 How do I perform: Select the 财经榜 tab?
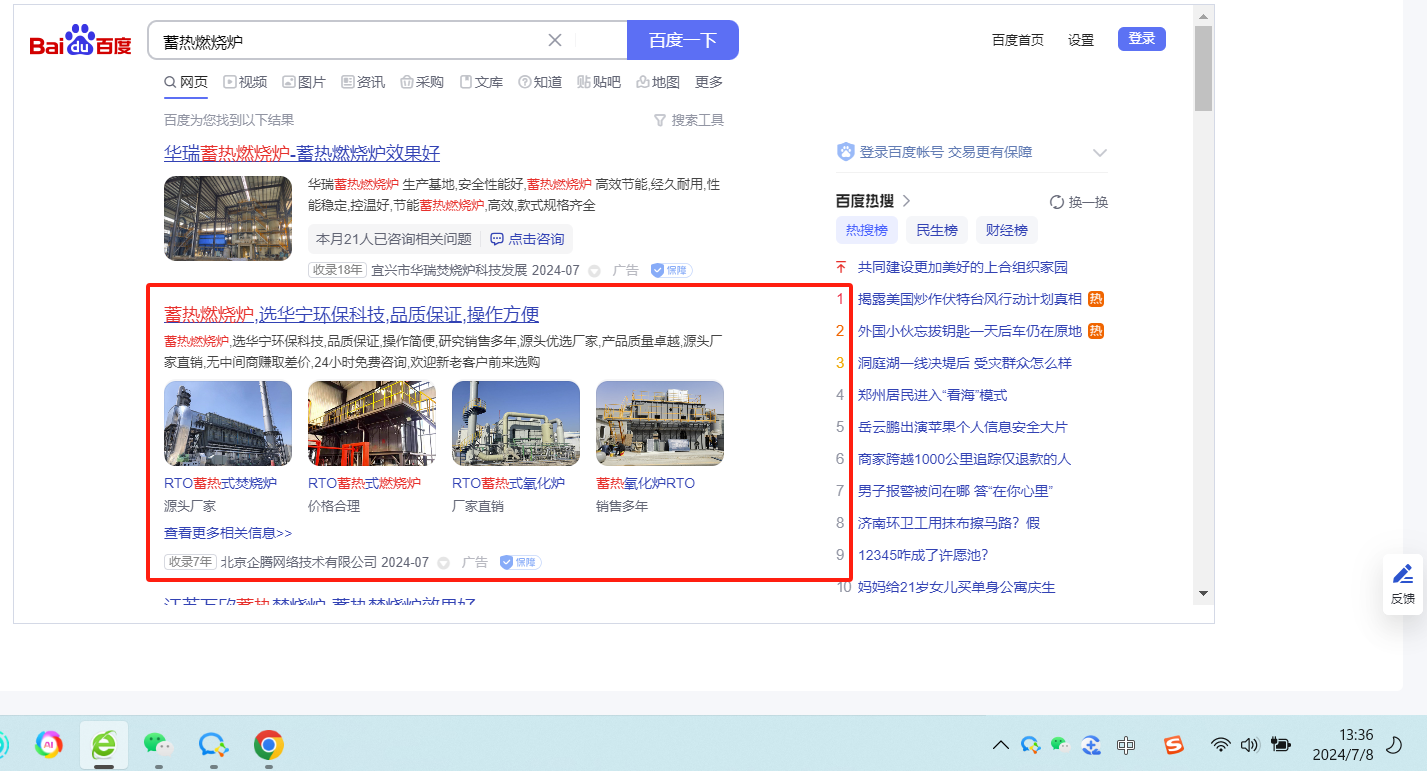coord(1006,230)
